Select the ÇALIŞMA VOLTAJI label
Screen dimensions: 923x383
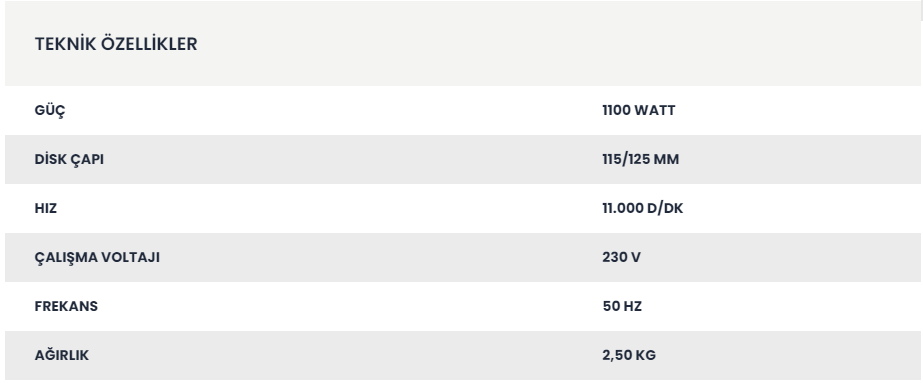coord(97,257)
